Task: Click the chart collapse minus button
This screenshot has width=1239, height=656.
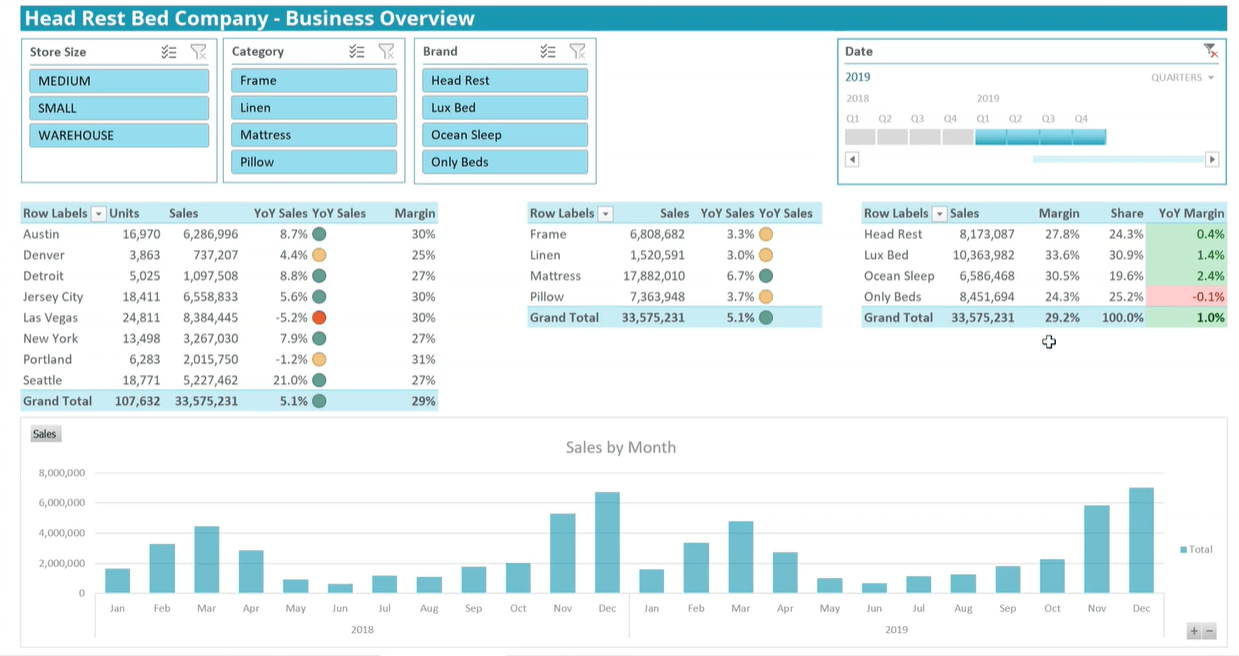Action: [1209, 631]
